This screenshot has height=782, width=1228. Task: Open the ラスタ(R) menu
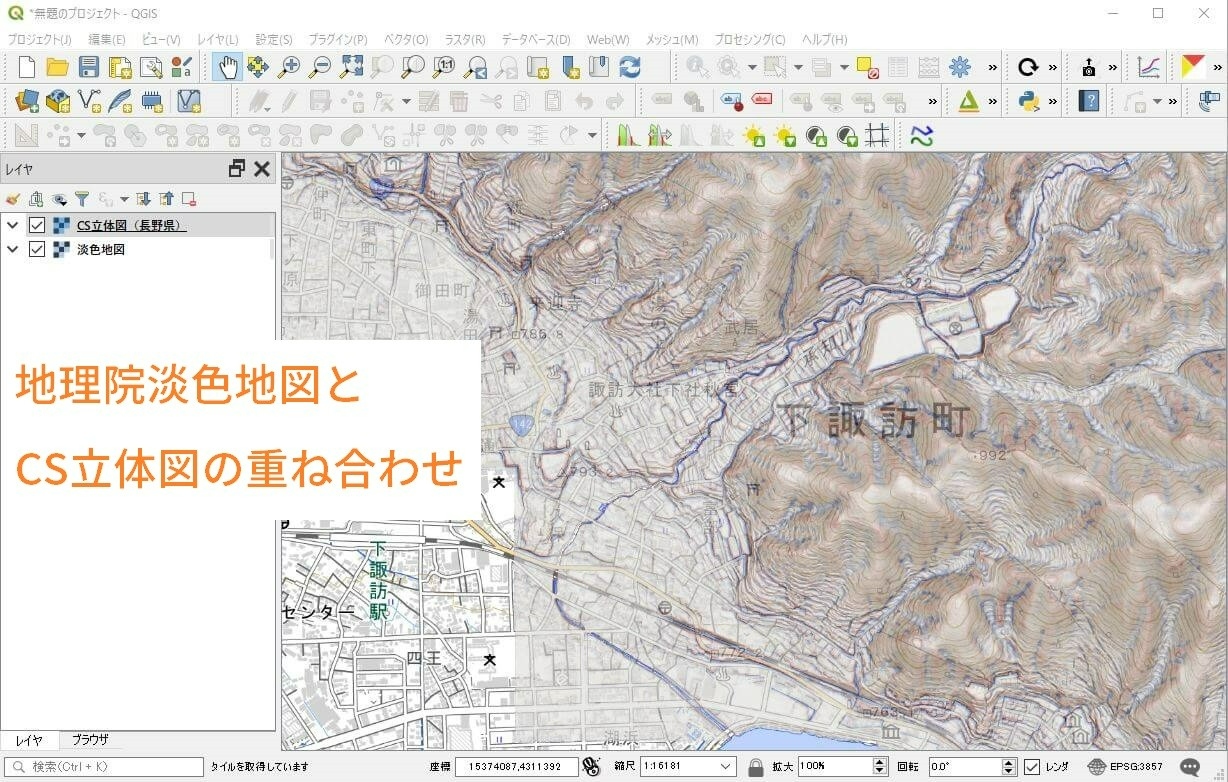coord(465,39)
